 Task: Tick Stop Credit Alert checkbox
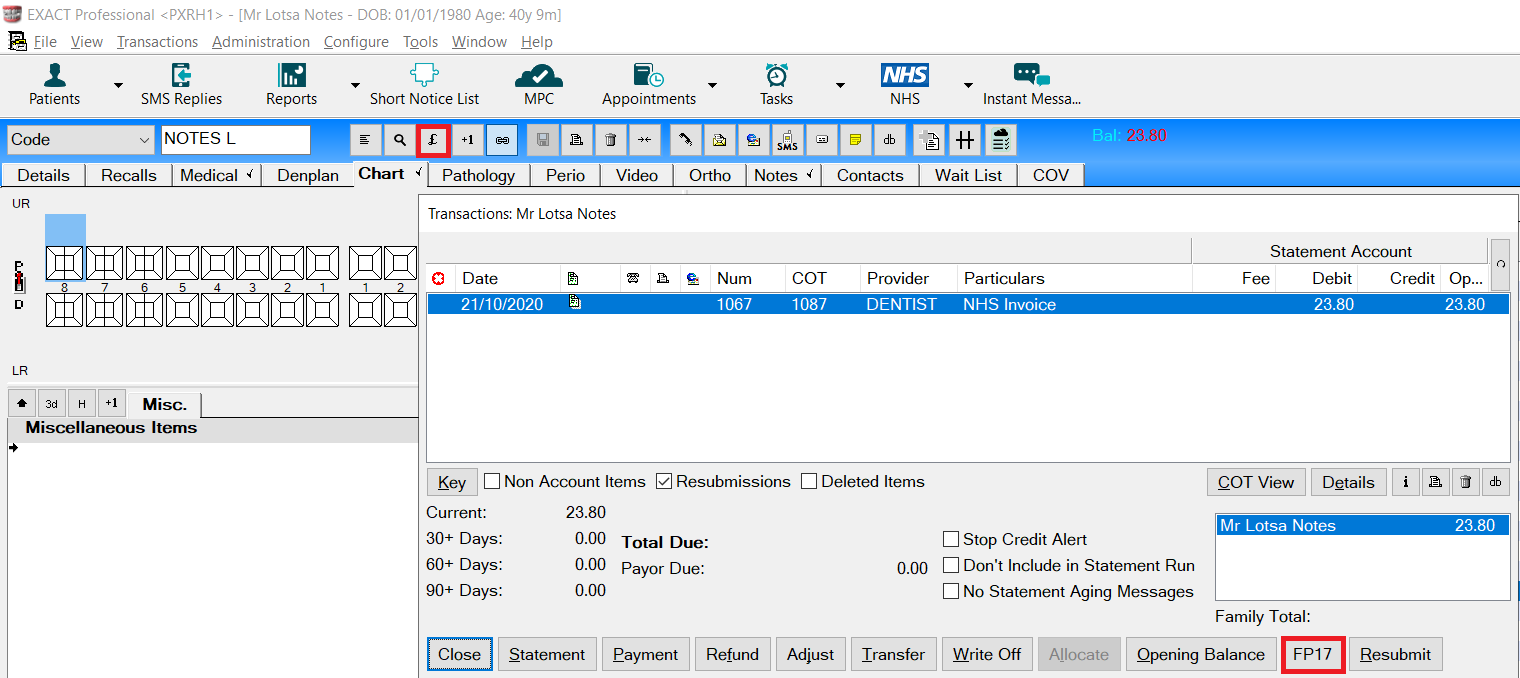951,539
